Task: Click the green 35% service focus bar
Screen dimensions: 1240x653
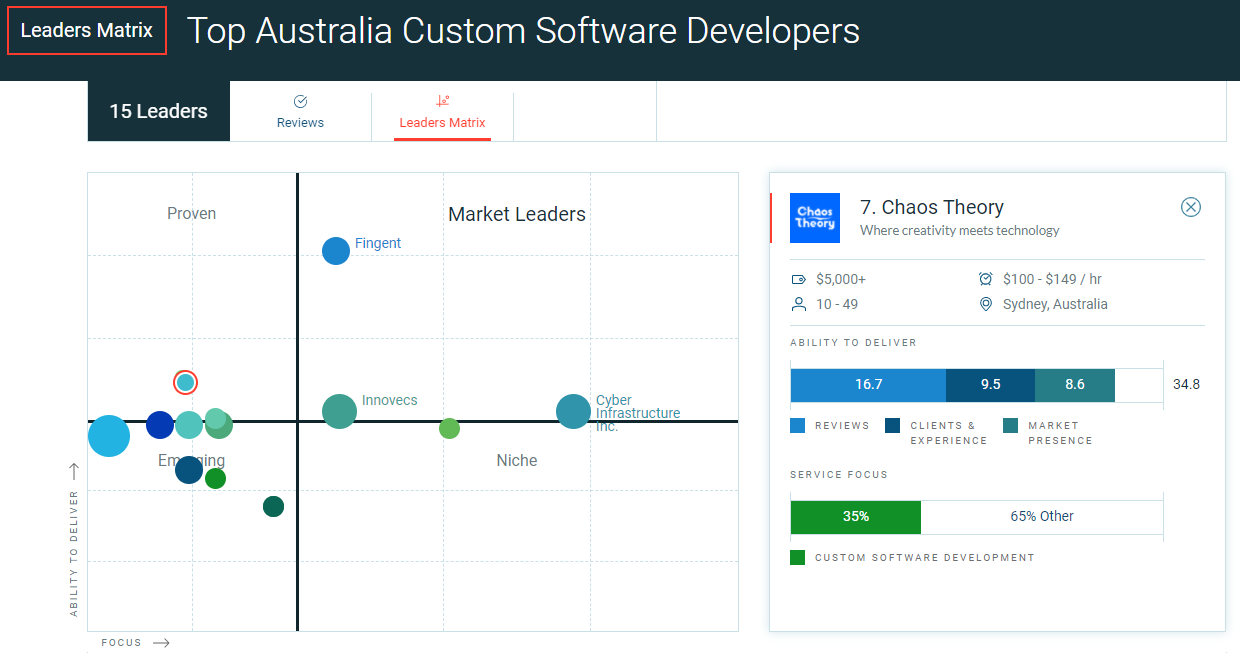Action: pyautogui.click(x=855, y=517)
